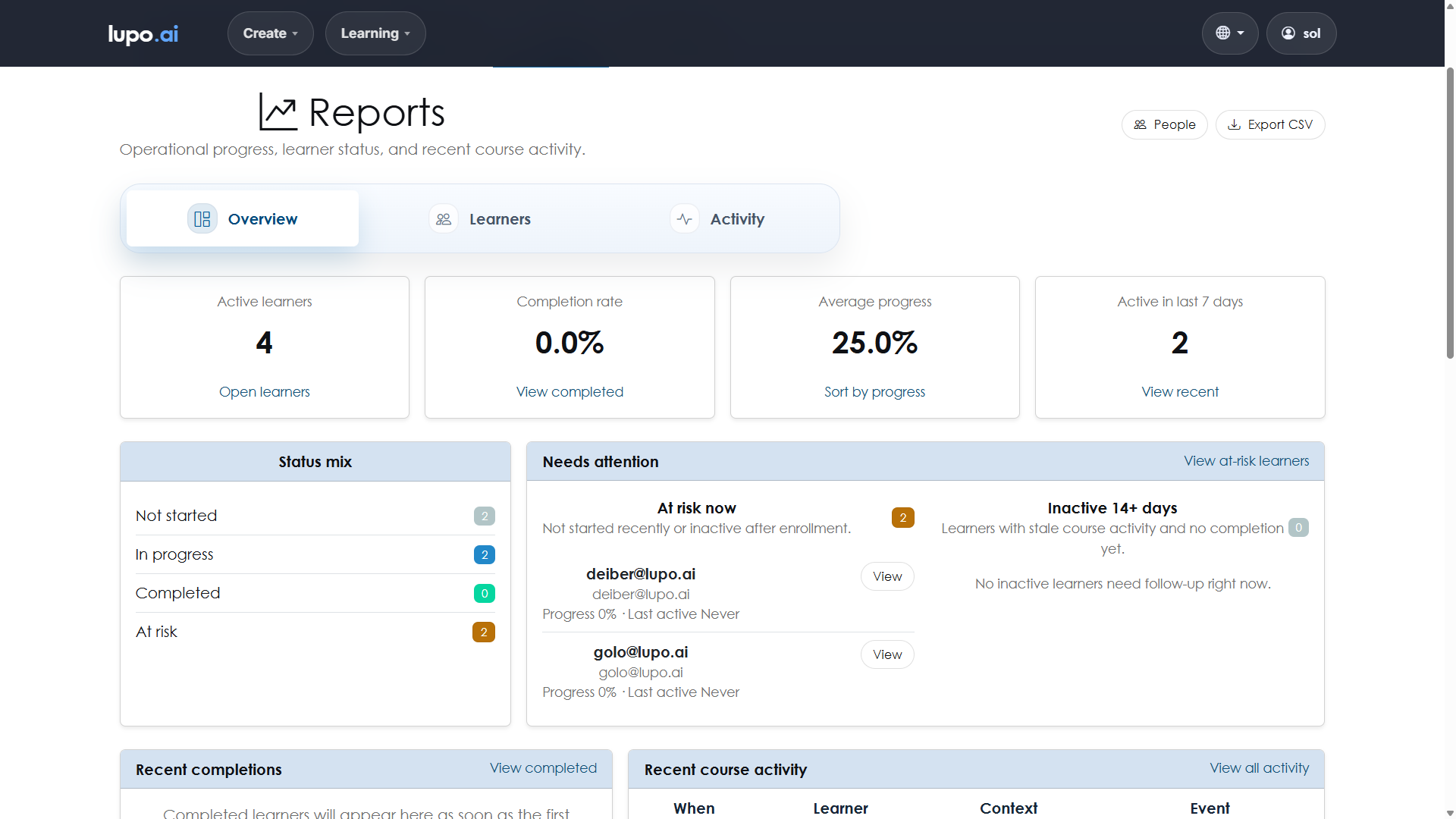Click the Reports chart icon
Image resolution: width=1456 pixels, height=819 pixels.
[x=278, y=112]
